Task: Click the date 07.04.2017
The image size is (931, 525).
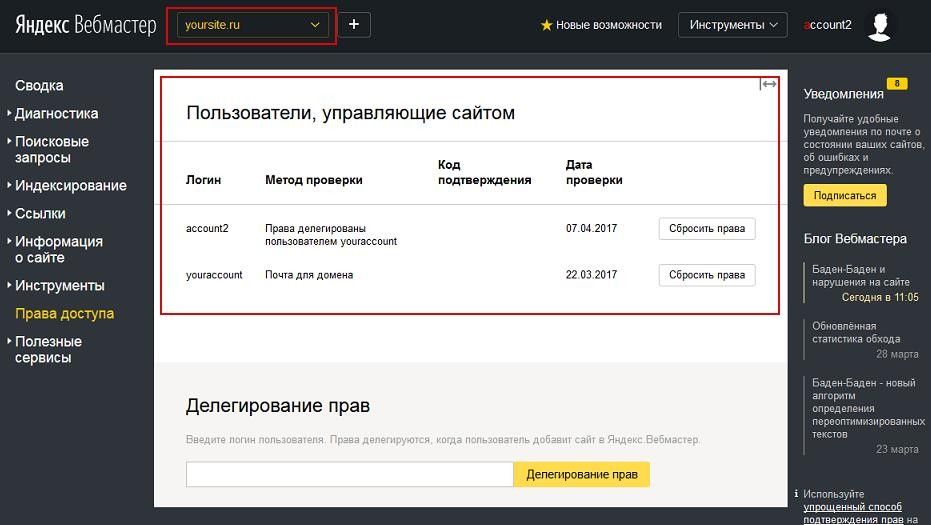Action: click(x=591, y=229)
